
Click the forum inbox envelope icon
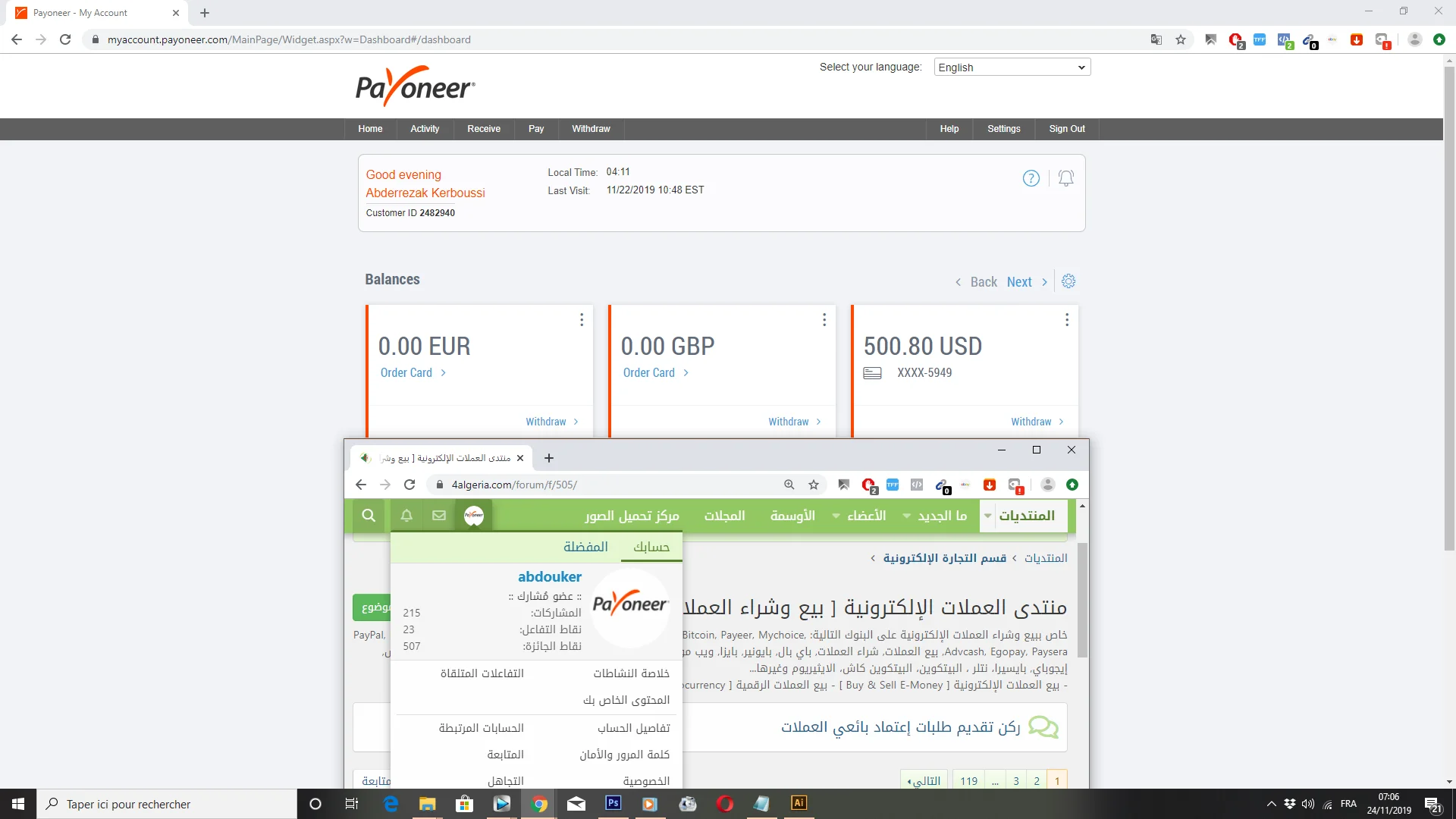[439, 516]
